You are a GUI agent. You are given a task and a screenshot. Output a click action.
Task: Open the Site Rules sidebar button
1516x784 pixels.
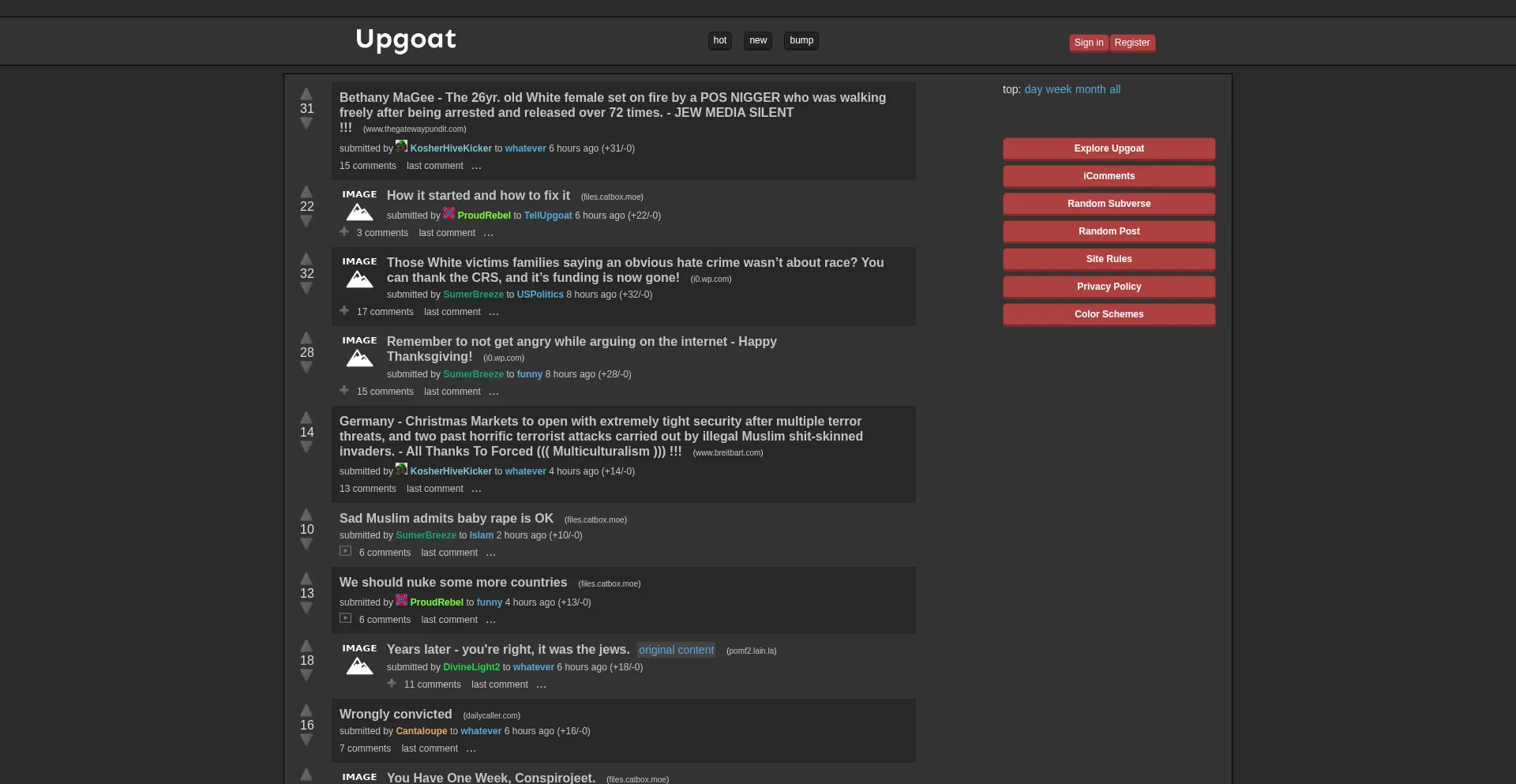point(1109,259)
